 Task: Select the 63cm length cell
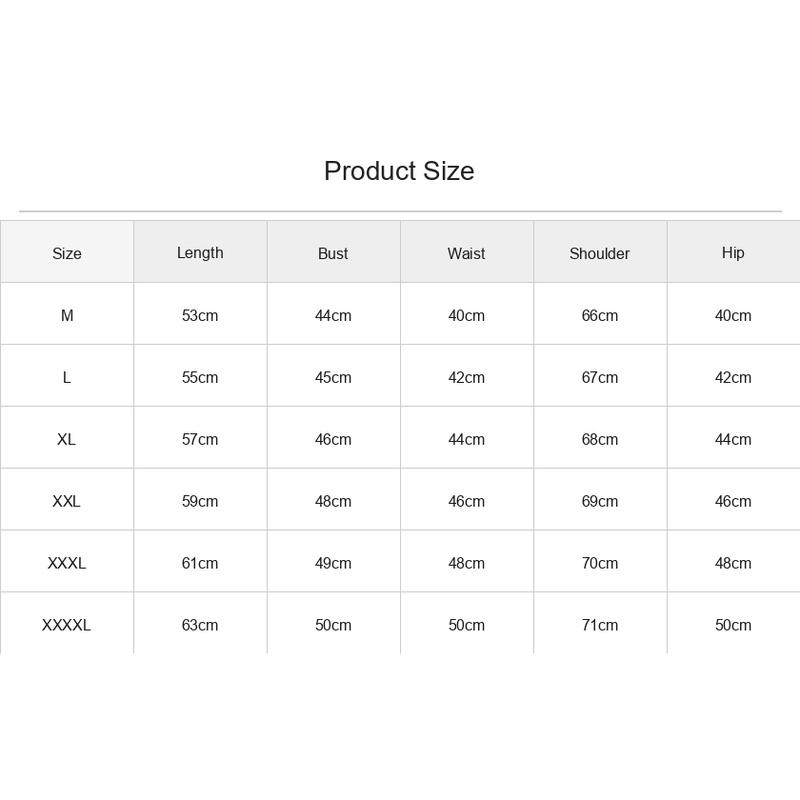pos(200,625)
